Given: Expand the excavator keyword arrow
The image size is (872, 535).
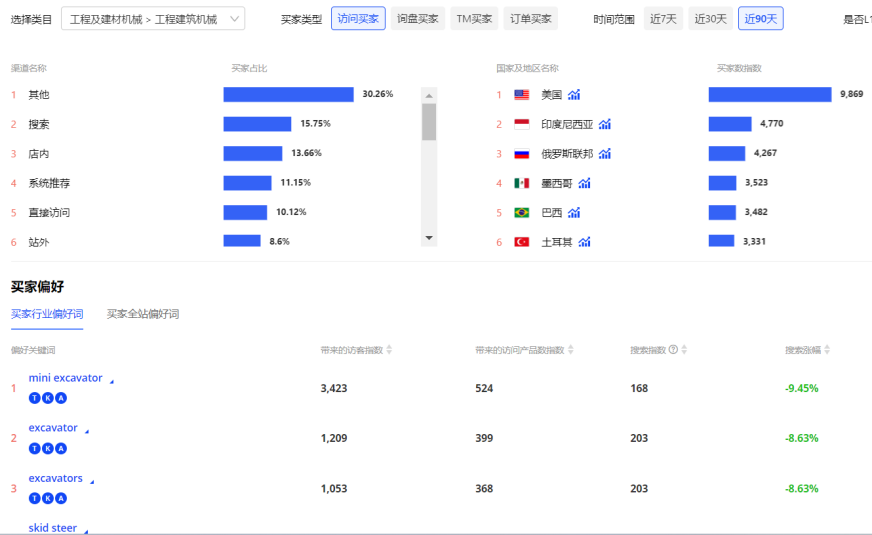Looking at the screenshot, I should [x=87, y=432].
